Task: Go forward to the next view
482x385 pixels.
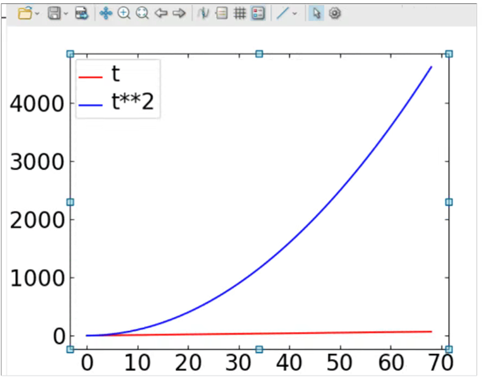Action: click(x=179, y=13)
